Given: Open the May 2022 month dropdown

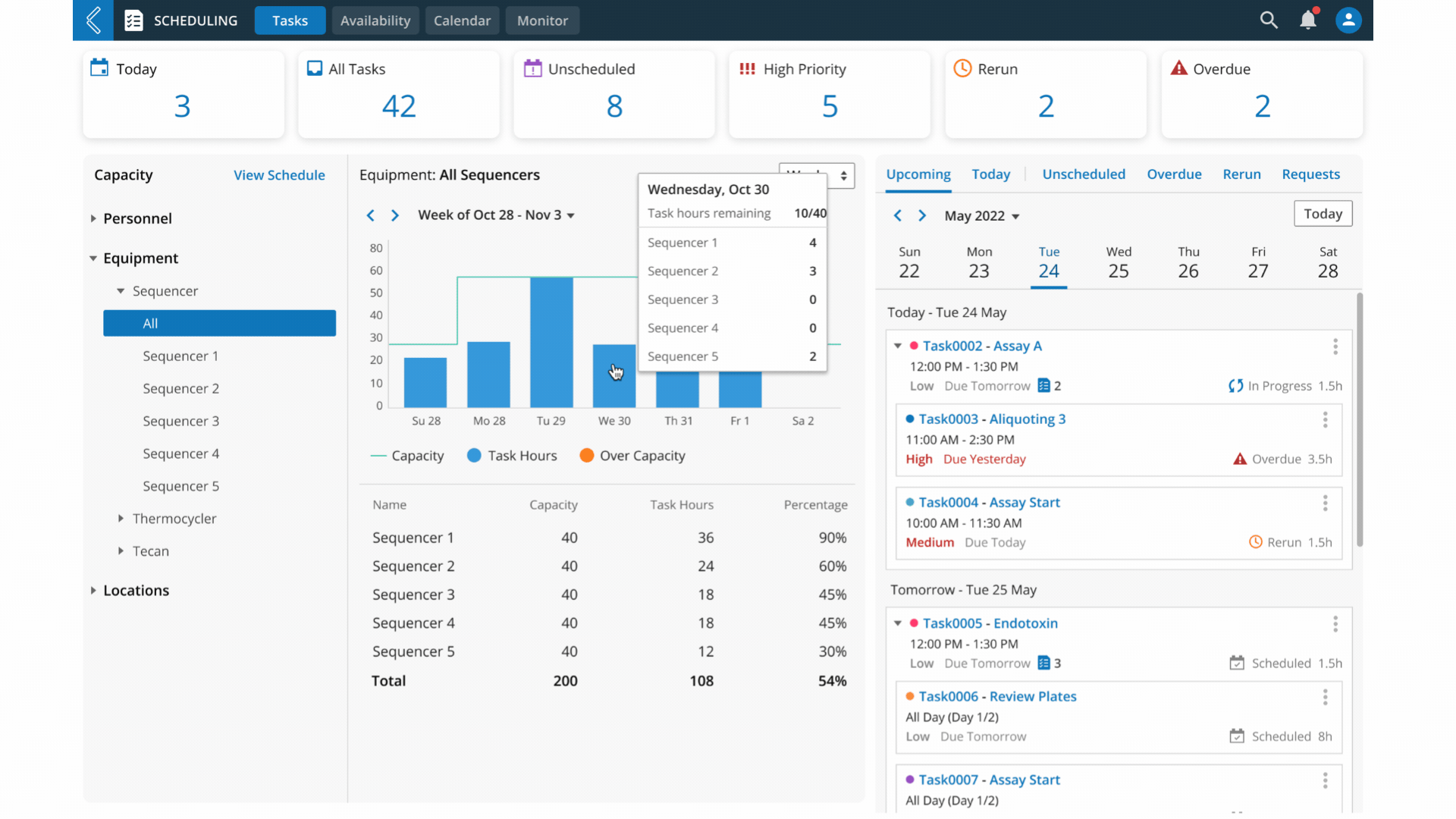Looking at the screenshot, I should point(982,216).
